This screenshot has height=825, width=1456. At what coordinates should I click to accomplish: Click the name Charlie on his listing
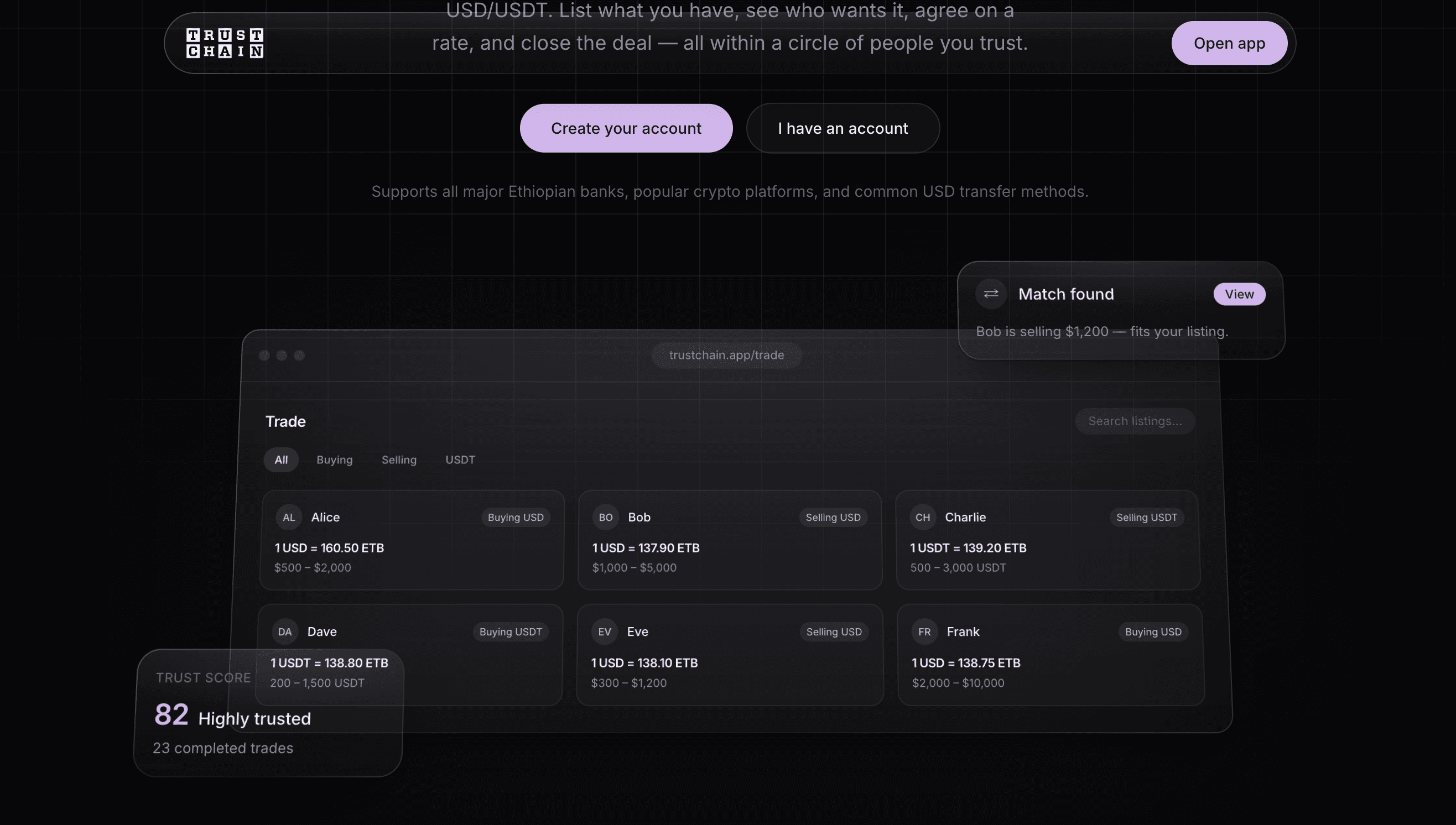click(965, 518)
